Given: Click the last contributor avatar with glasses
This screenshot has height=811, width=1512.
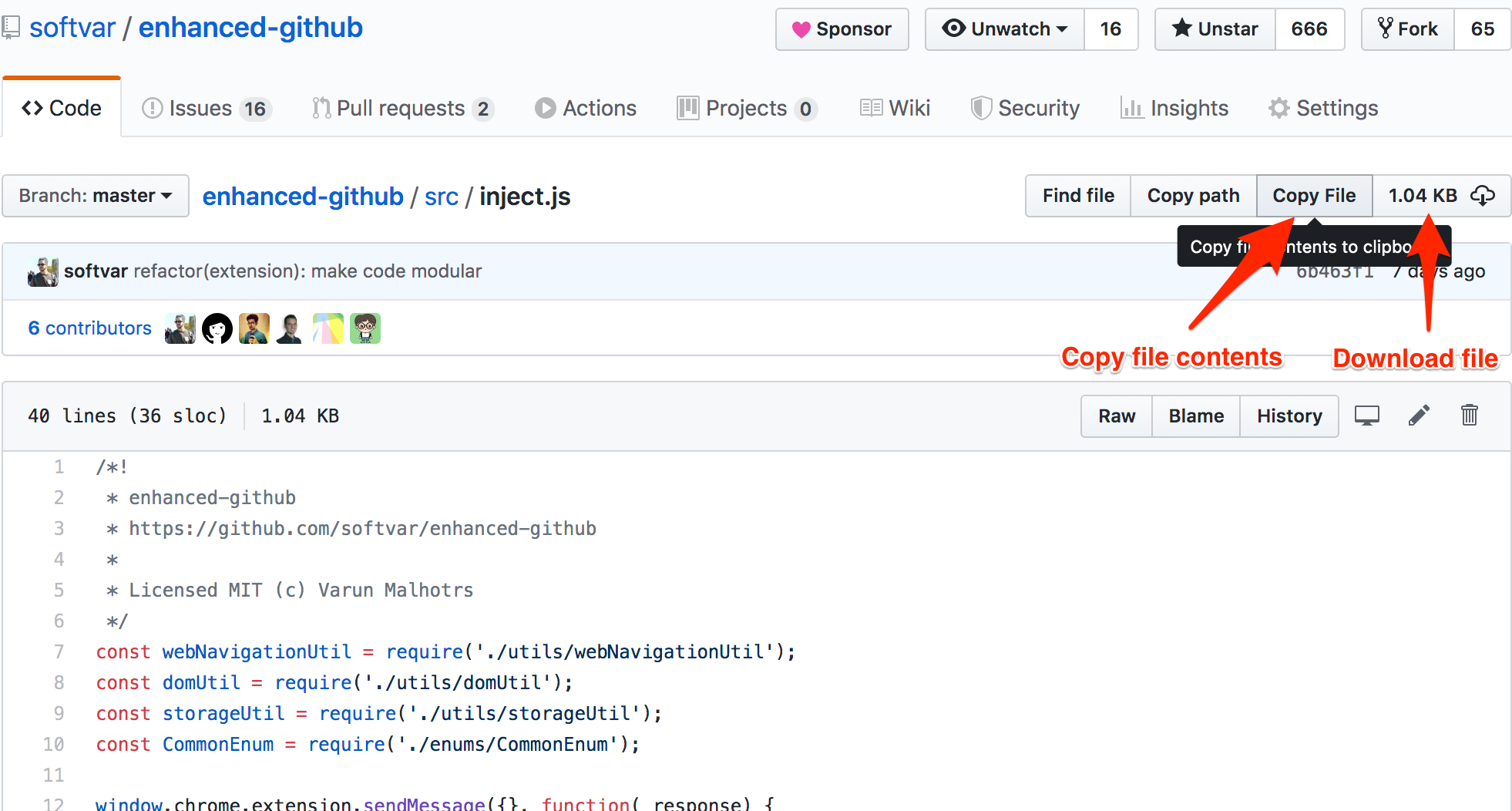Looking at the screenshot, I should point(365,328).
